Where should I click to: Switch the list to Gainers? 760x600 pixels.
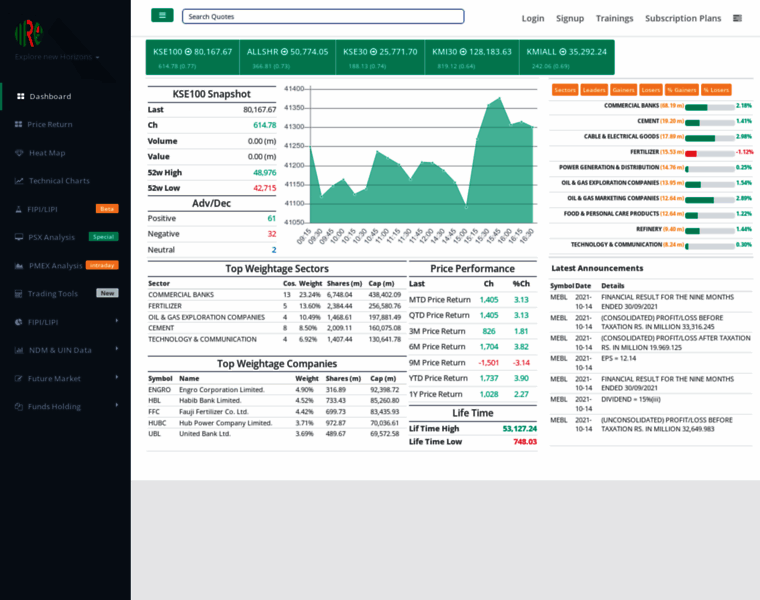click(623, 90)
